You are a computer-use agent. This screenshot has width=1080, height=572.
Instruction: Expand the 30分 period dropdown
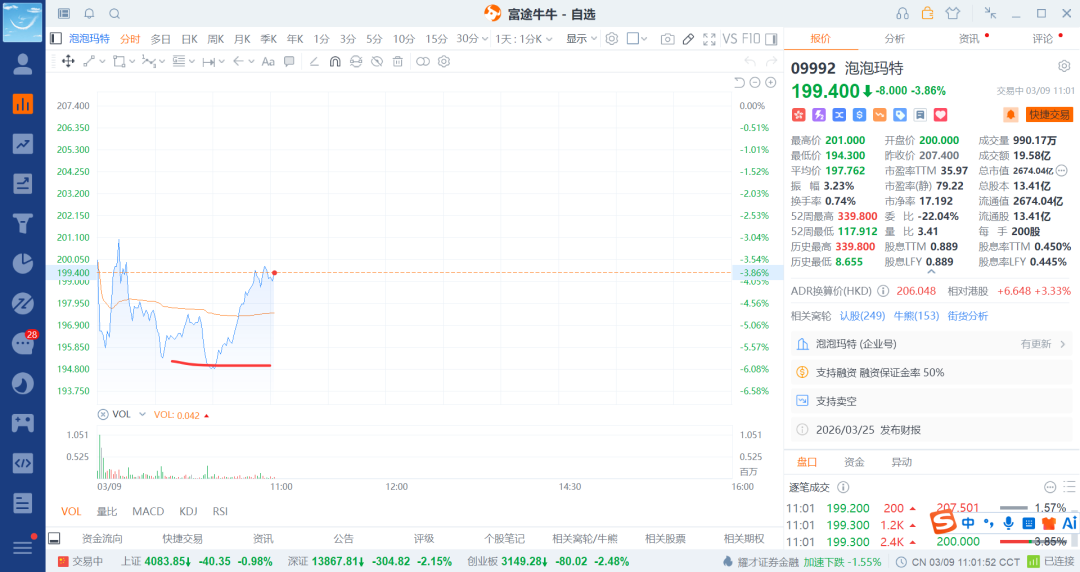(472, 39)
